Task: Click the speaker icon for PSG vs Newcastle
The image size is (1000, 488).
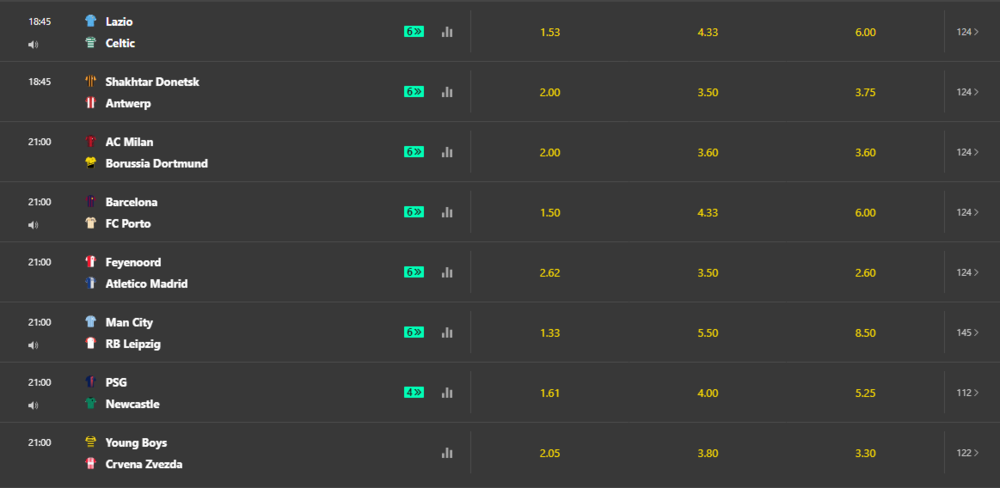Action: [x=33, y=405]
